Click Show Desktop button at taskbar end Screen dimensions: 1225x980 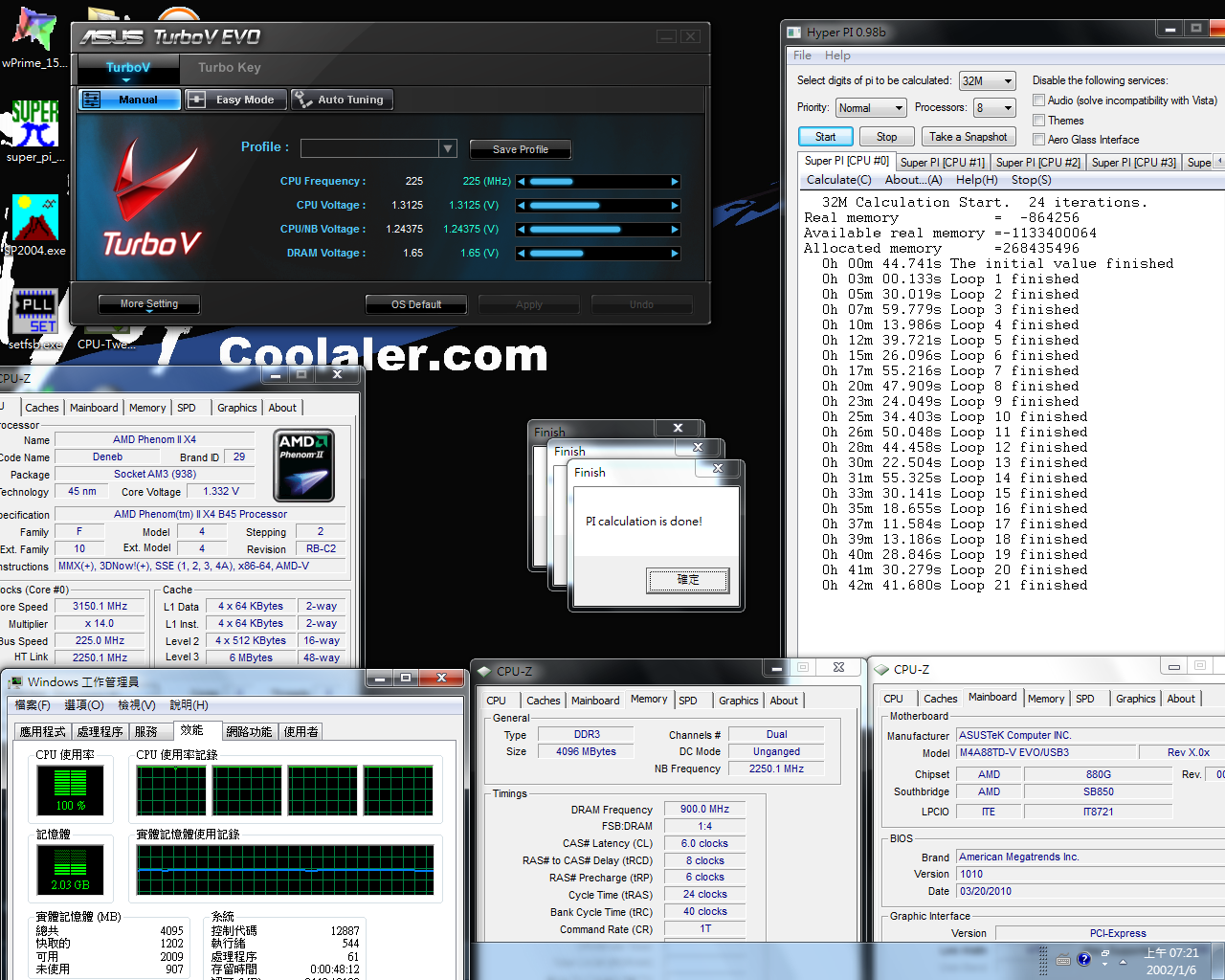tap(1217, 961)
